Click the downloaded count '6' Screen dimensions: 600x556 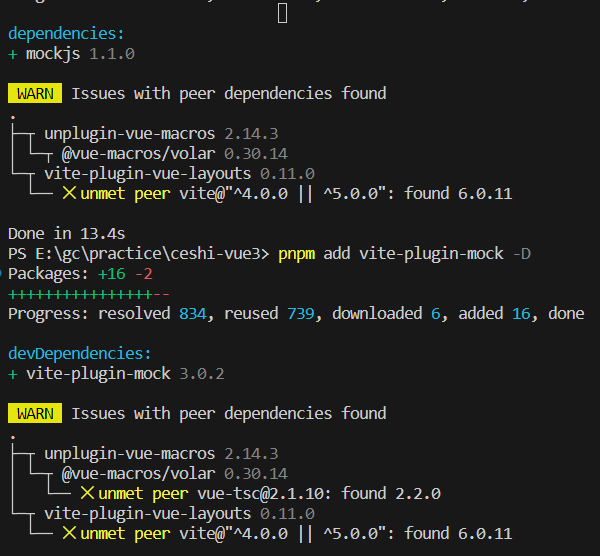[x=437, y=314]
